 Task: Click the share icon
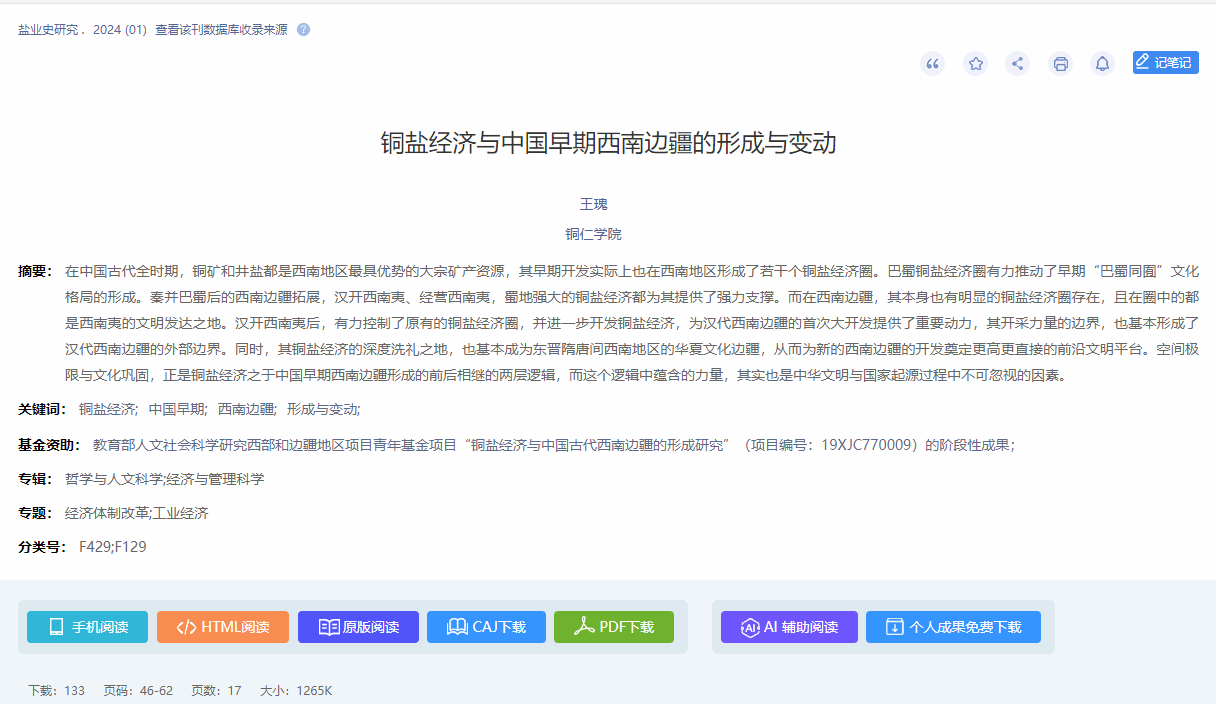coord(1017,64)
